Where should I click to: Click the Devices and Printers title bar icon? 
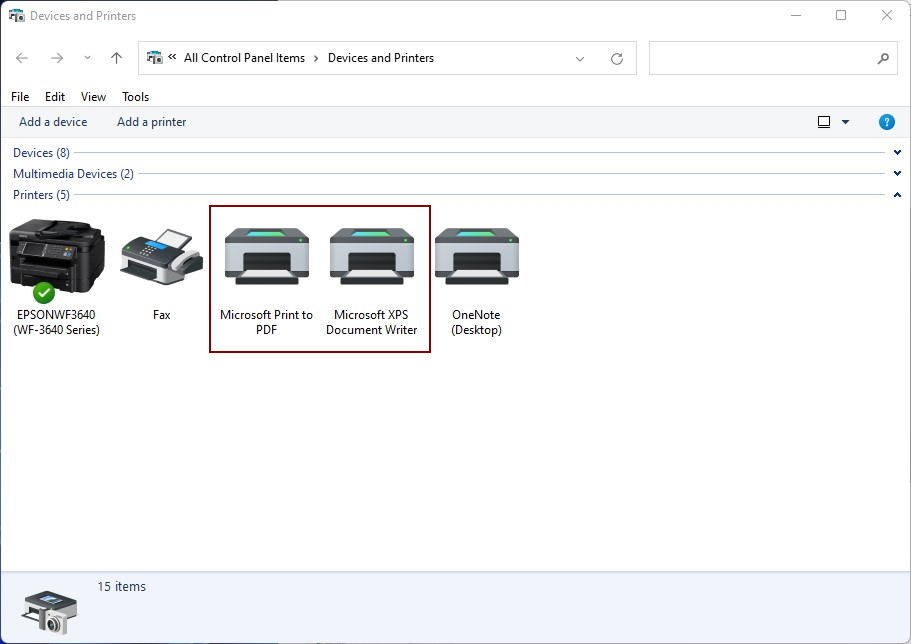pyautogui.click(x=17, y=16)
